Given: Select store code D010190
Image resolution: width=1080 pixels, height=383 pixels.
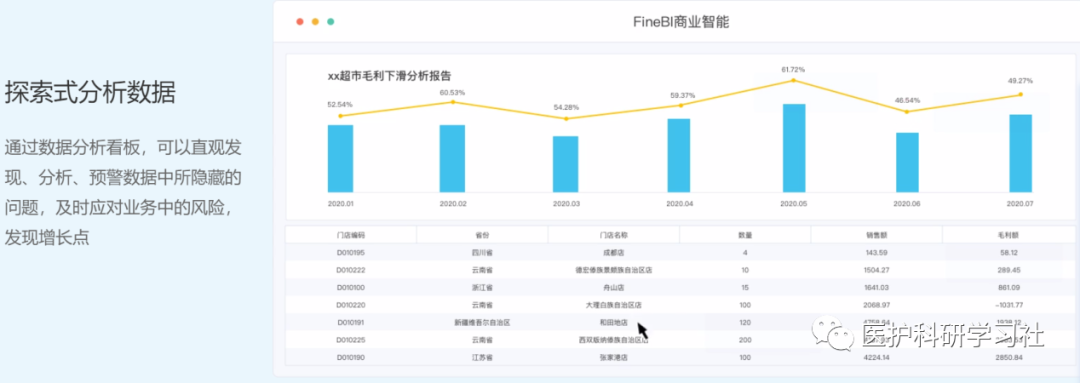Looking at the screenshot, I should point(351,358).
